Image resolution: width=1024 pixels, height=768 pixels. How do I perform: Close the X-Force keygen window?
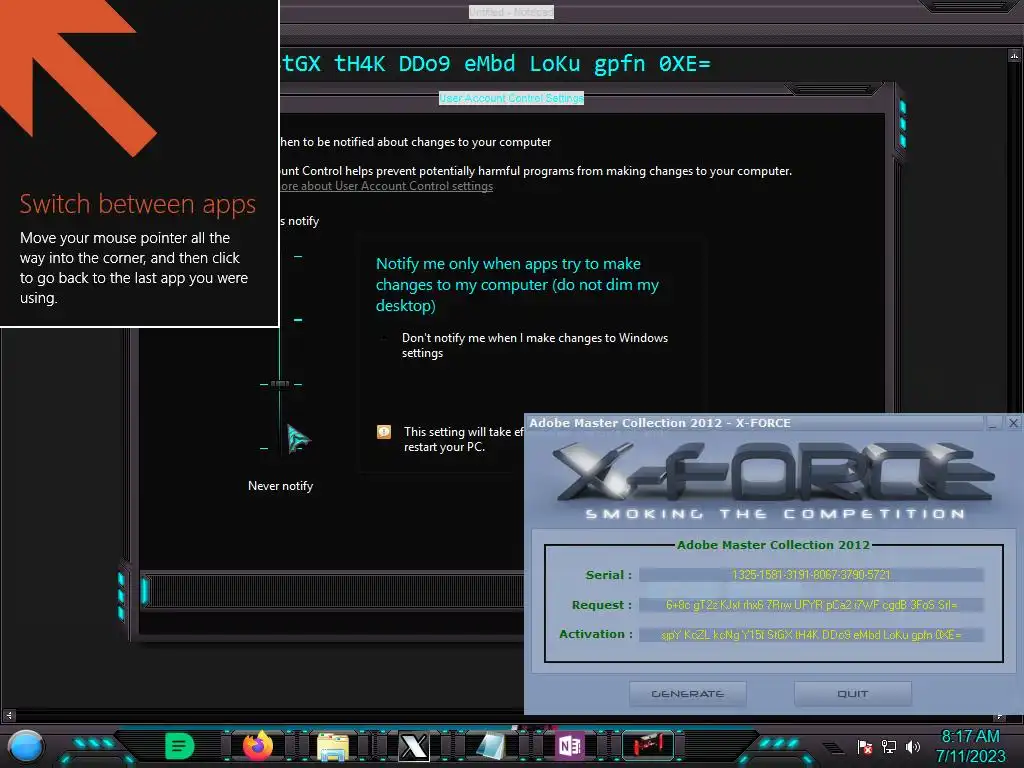(x=1013, y=423)
